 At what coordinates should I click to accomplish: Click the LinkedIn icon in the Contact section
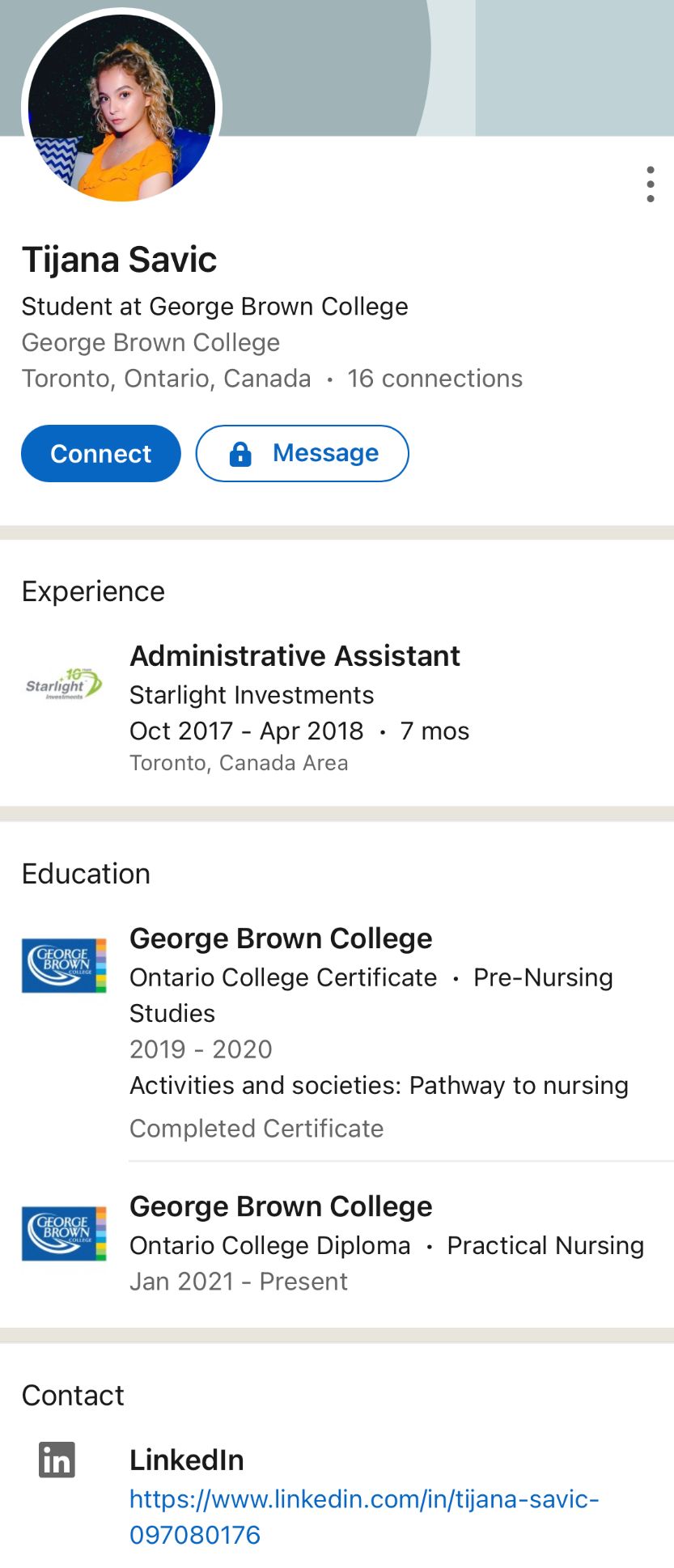tap(57, 1460)
